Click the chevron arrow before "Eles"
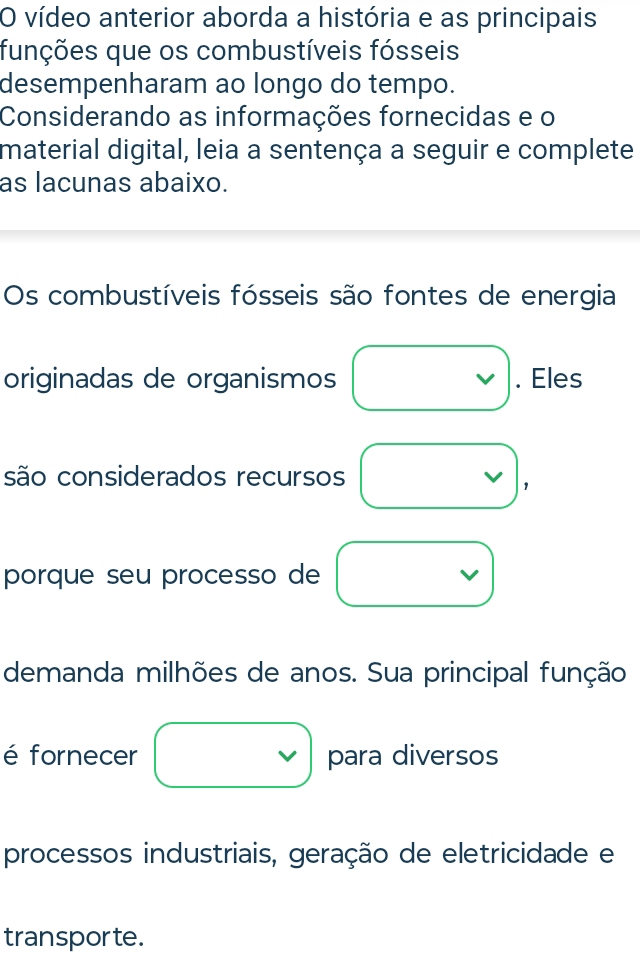Image resolution: width=640 pixels, height=969 pixels. click(x=486, y=379)
